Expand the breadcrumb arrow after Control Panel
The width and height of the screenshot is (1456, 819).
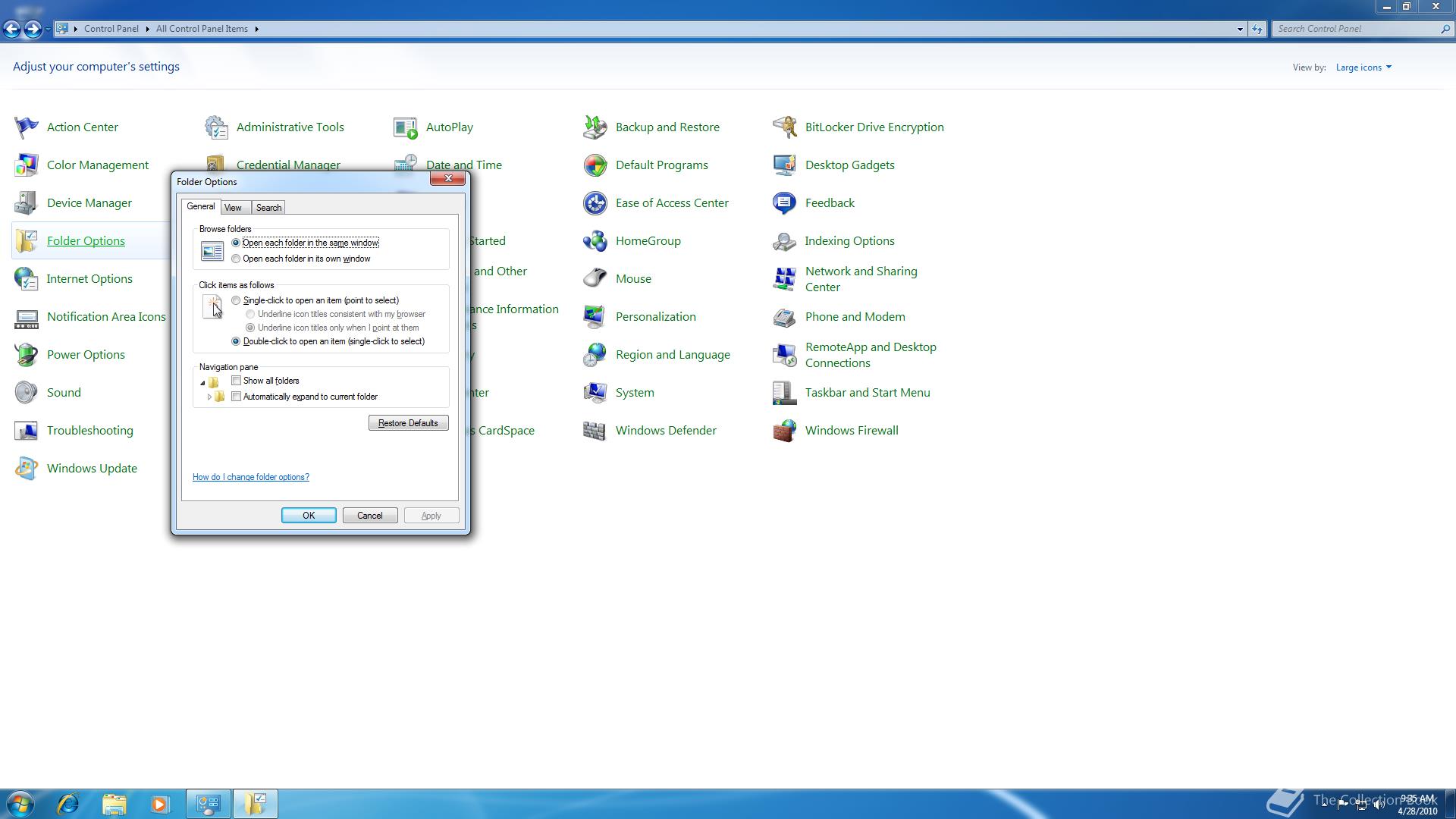pyautogui.click(x=147, y=29)
